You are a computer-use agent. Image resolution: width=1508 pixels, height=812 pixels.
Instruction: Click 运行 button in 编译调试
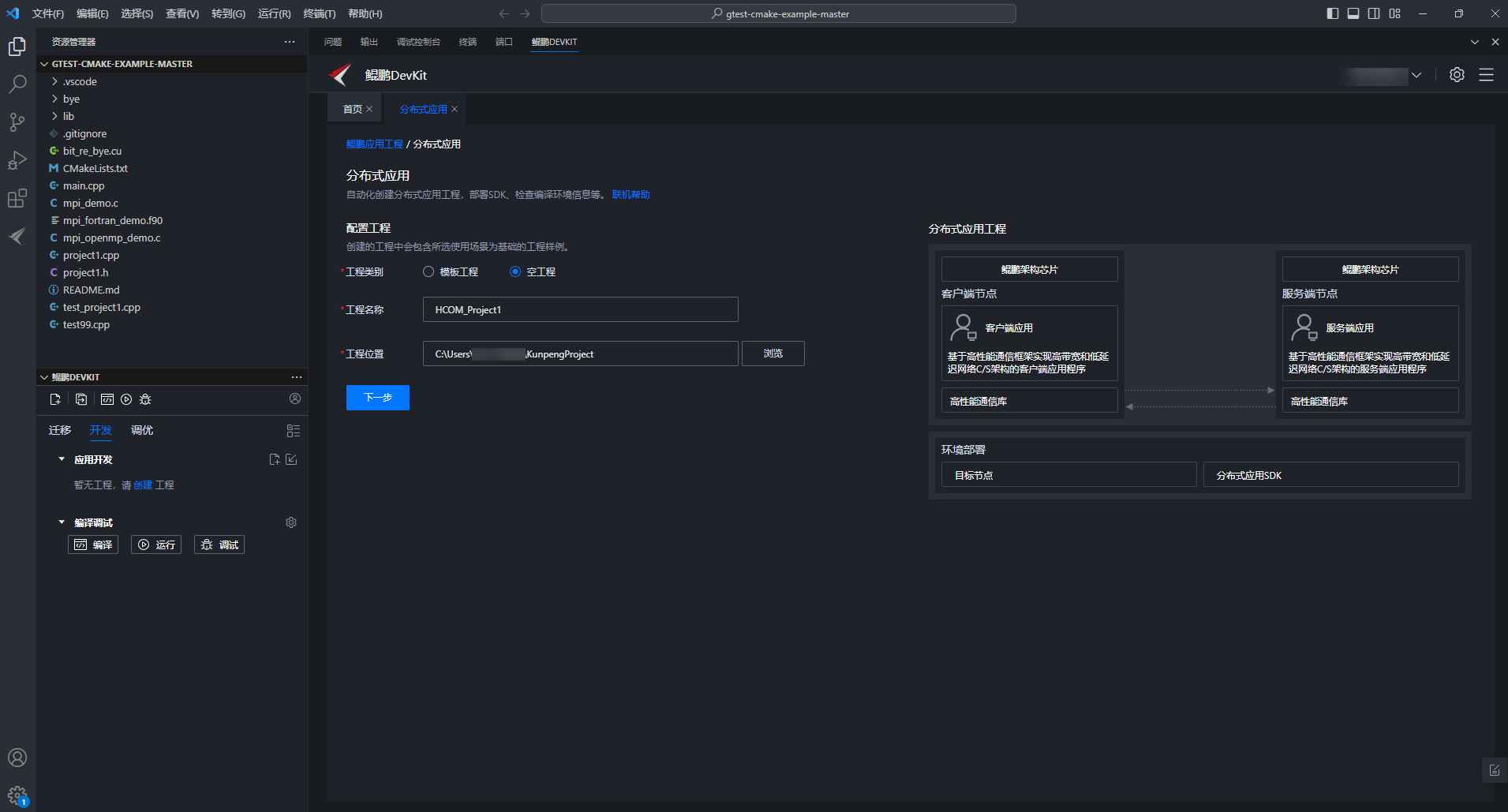click(156, 544)
